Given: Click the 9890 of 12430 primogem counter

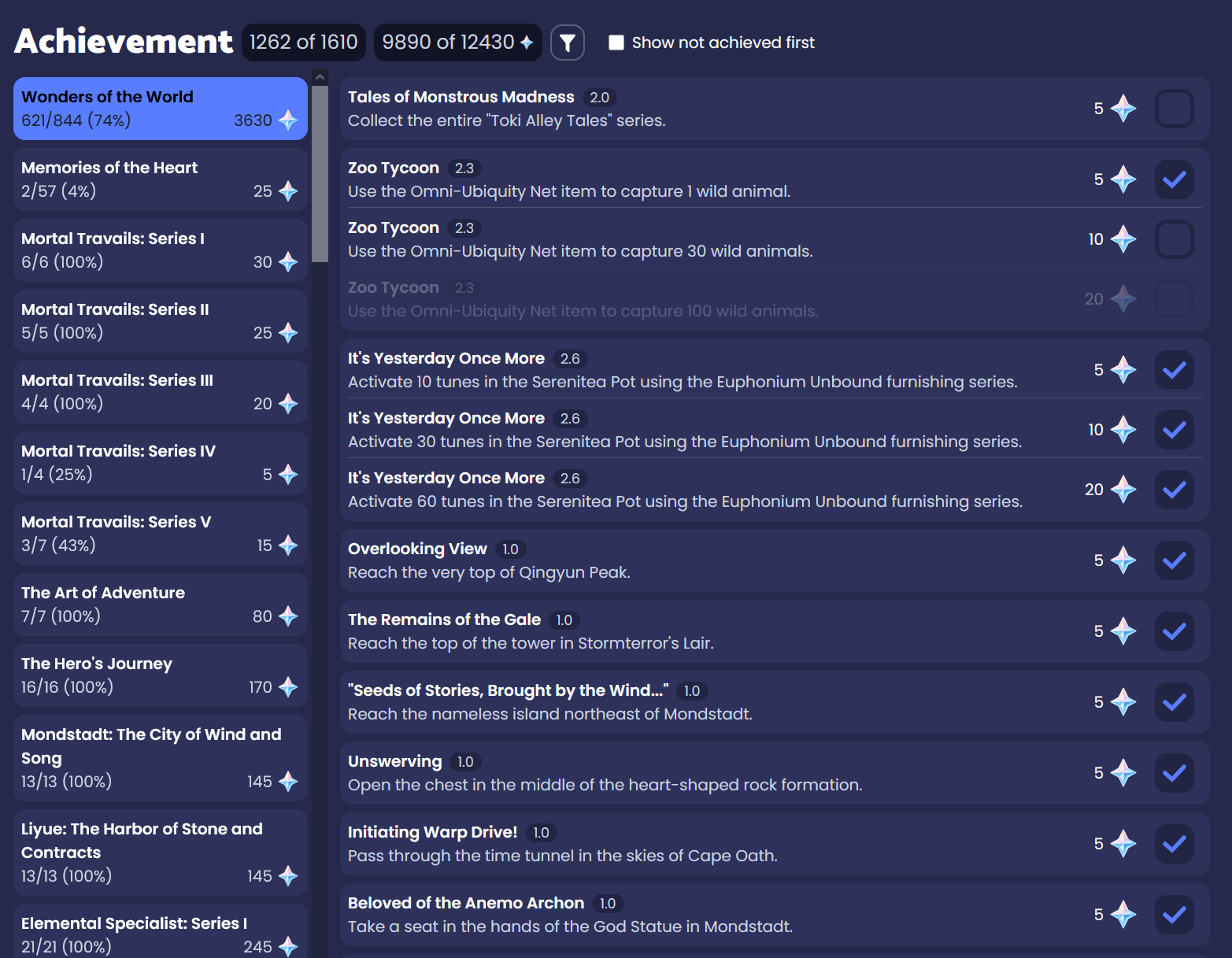Looking at the screenshot, I should click(458, 43).
